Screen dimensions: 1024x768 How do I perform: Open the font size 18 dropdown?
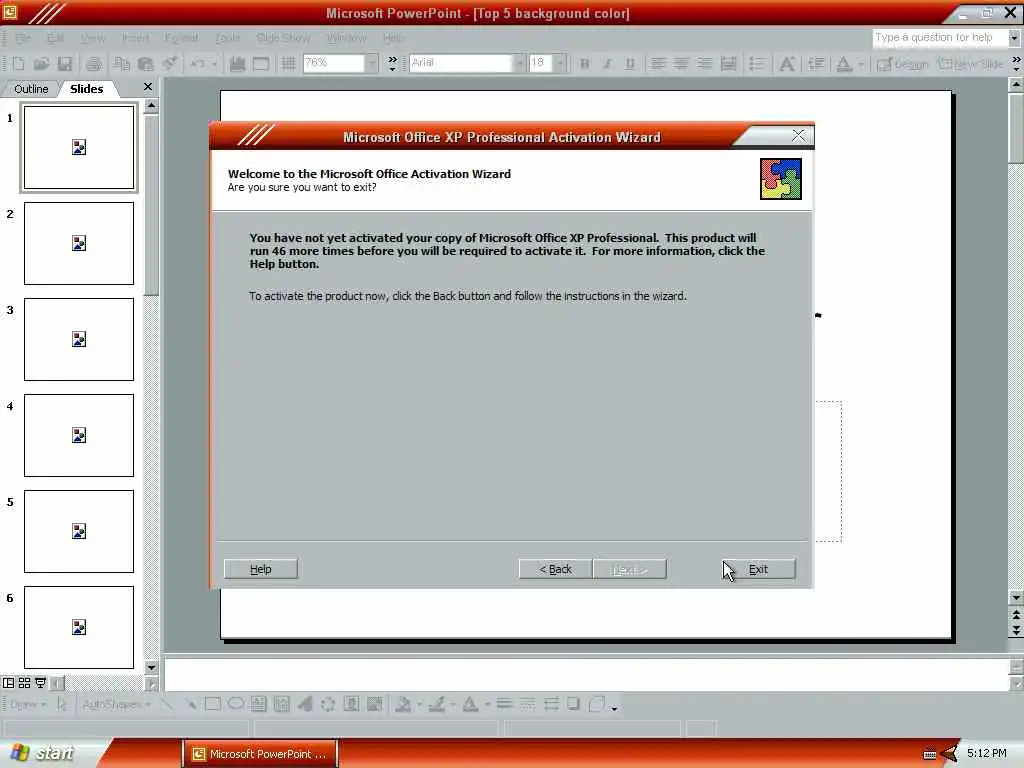click(x=560, y=63)
